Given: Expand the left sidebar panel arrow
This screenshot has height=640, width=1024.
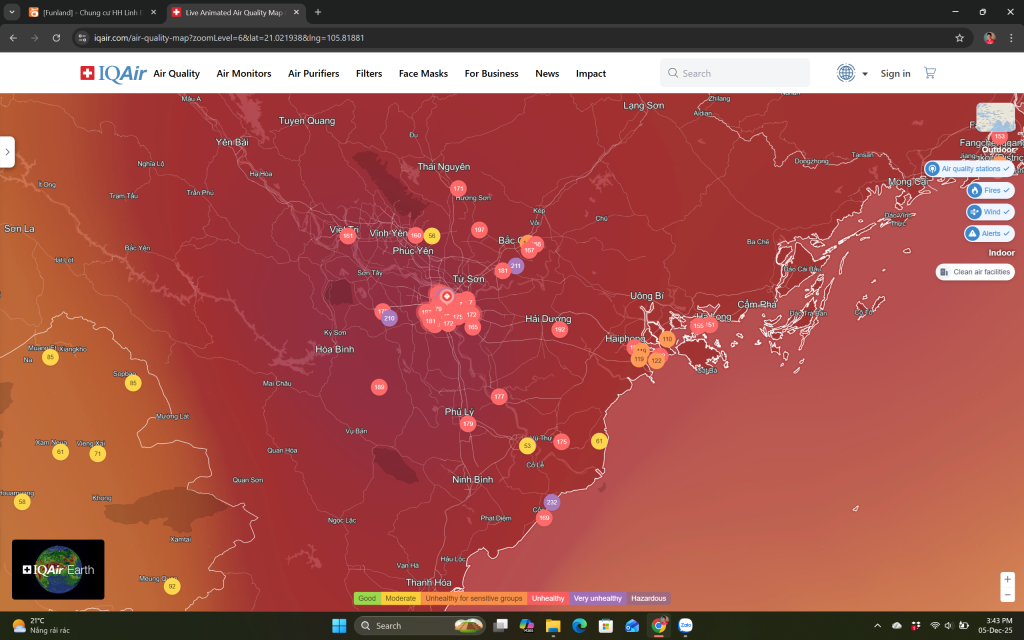Looking at the screenshot, I should click(7, 151).
